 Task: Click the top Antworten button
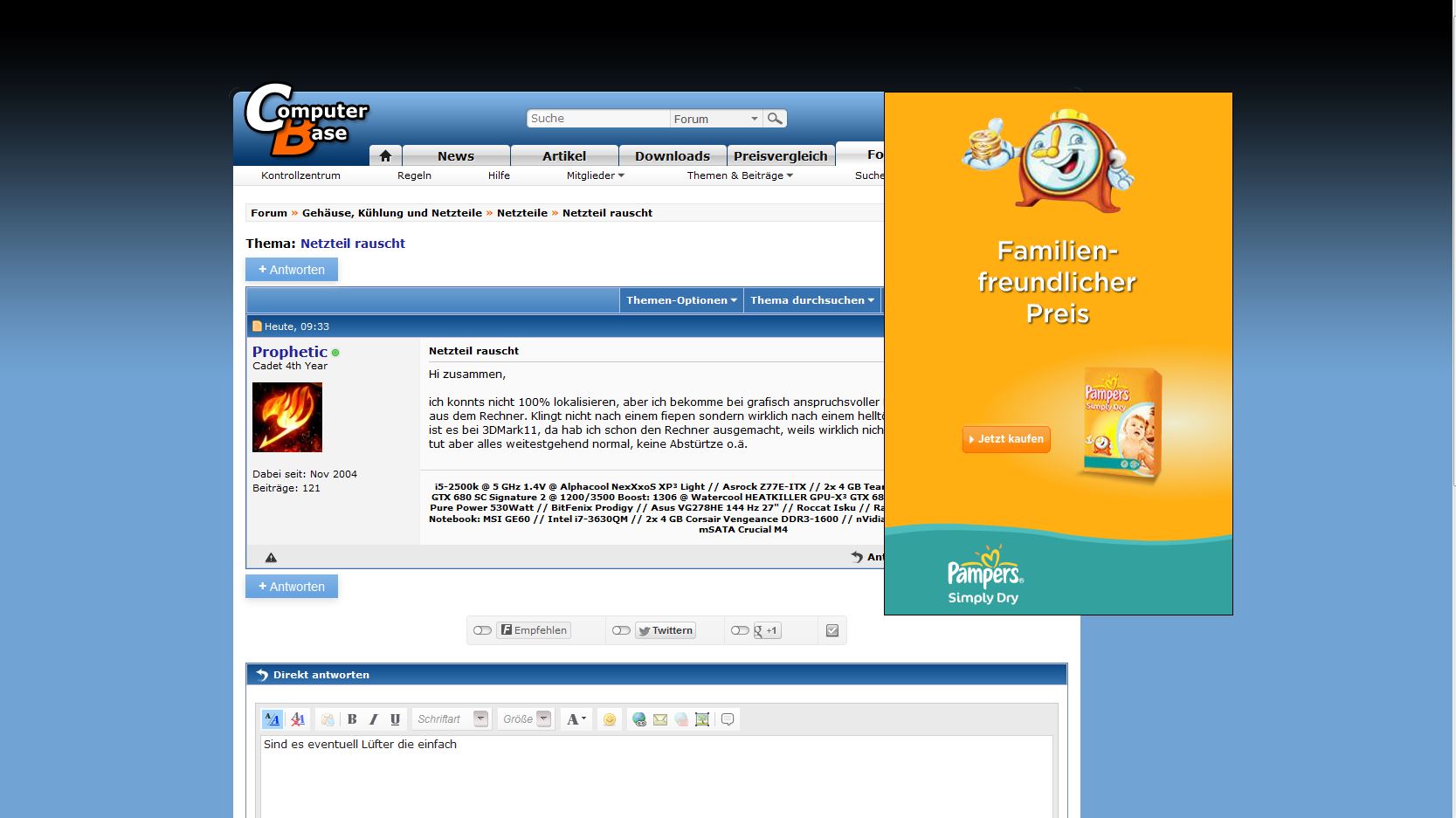pos(292,270)
